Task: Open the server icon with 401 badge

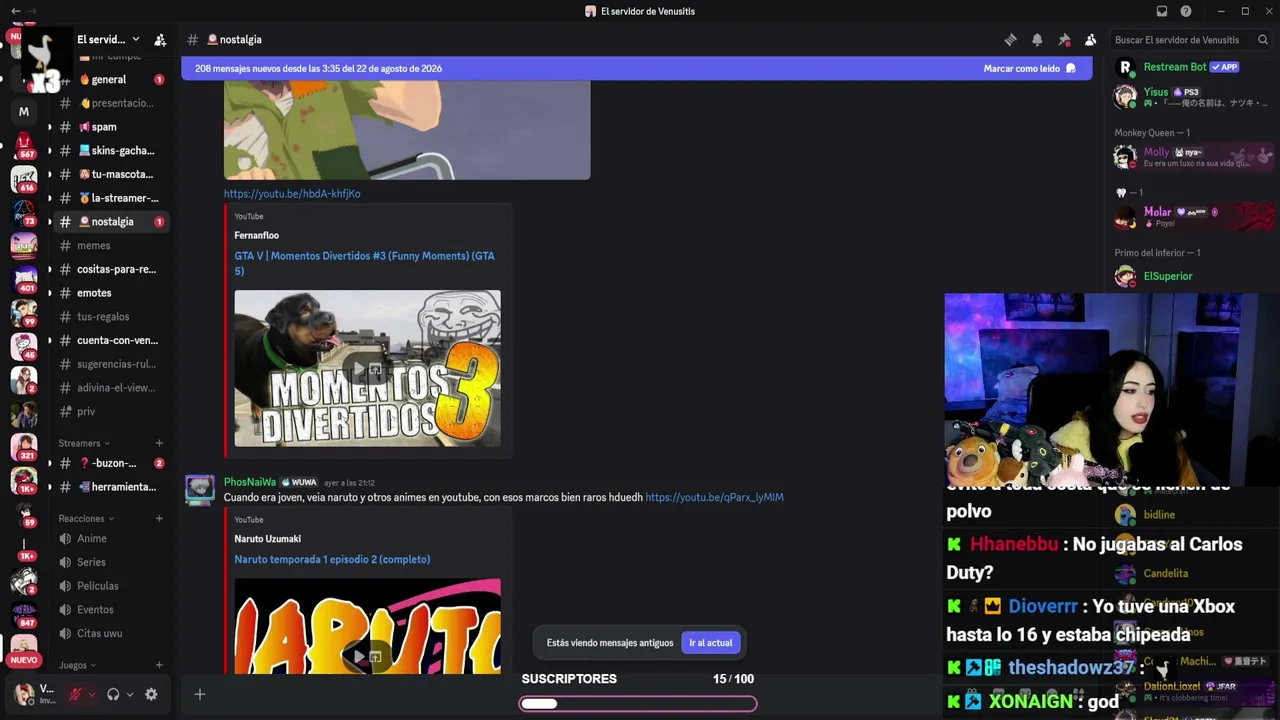Action: [x=24, y=281]
